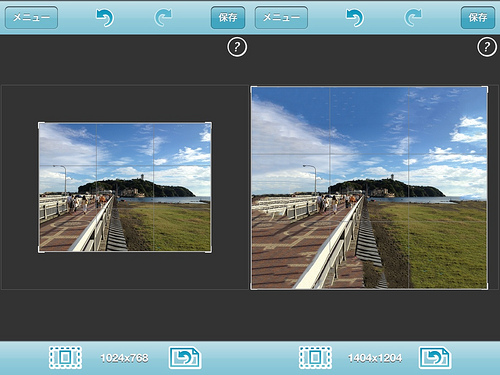
Task: Open the right メニュー button
Action: click(281, 17)
